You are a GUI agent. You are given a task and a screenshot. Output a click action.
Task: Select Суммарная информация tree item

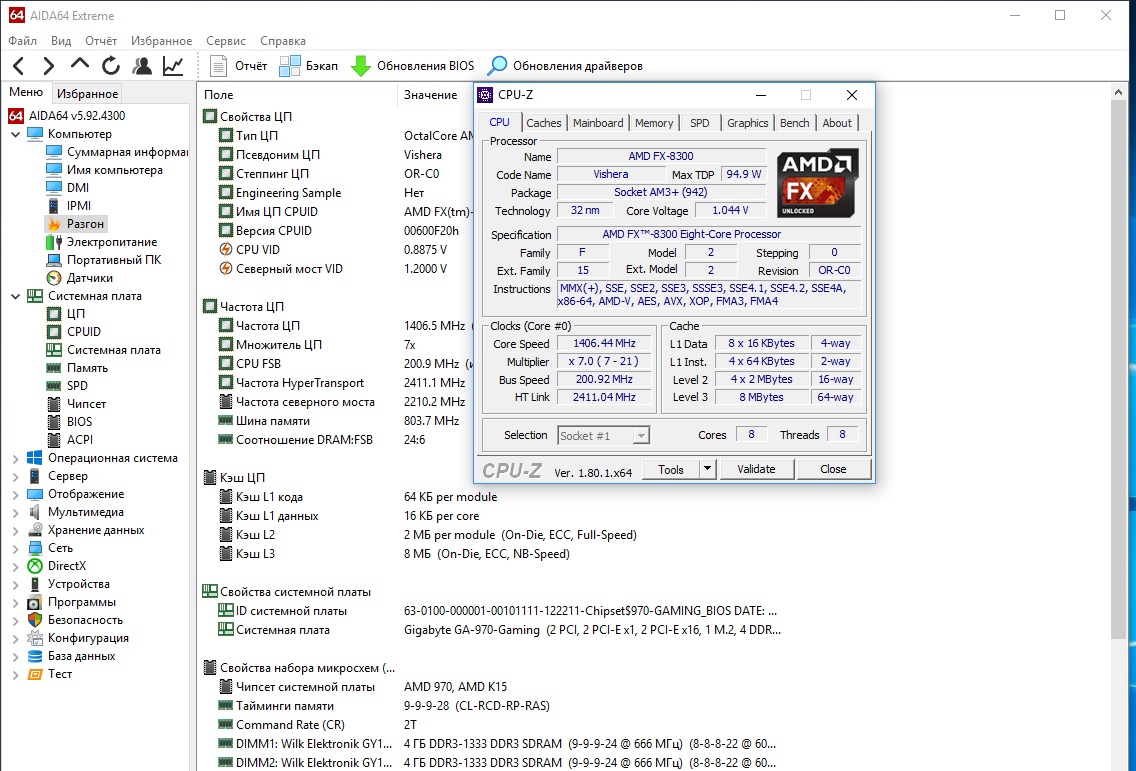(116, 152)
